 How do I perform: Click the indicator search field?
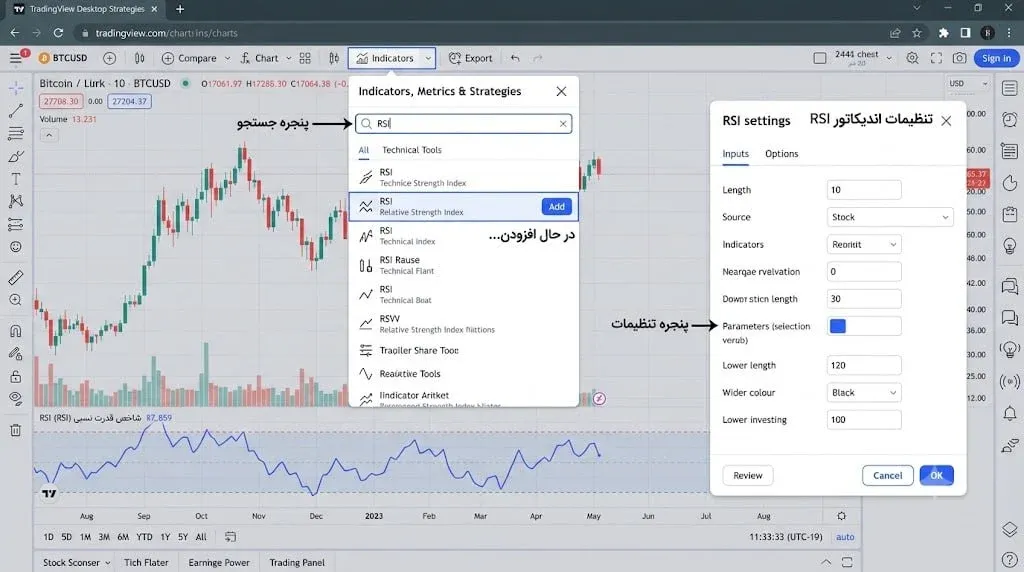(x=463, y=123)
